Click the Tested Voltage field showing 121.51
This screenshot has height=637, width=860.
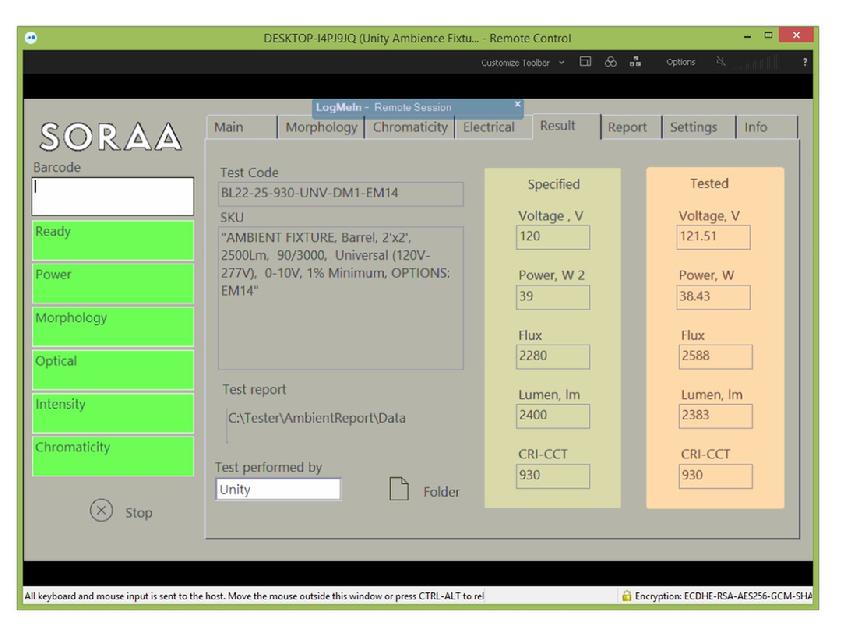click(x=714, y=238)
